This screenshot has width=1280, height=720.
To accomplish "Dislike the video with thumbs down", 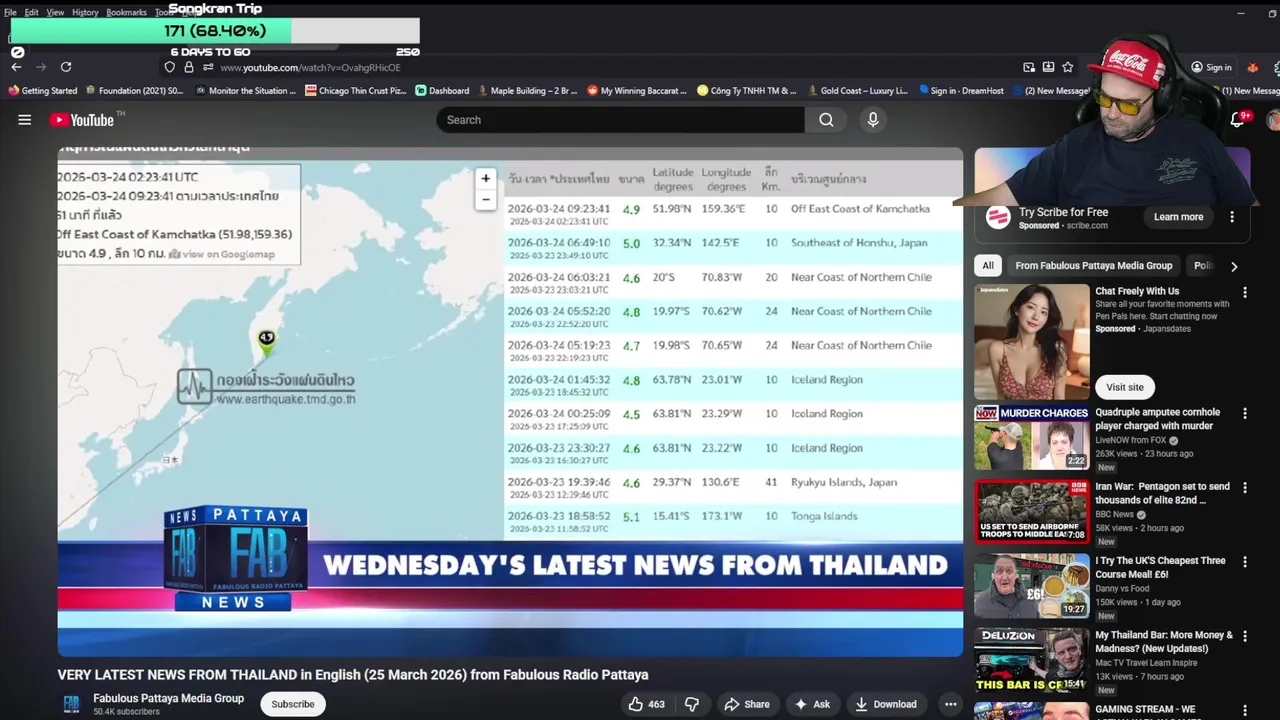I will (x=691, y=704).
